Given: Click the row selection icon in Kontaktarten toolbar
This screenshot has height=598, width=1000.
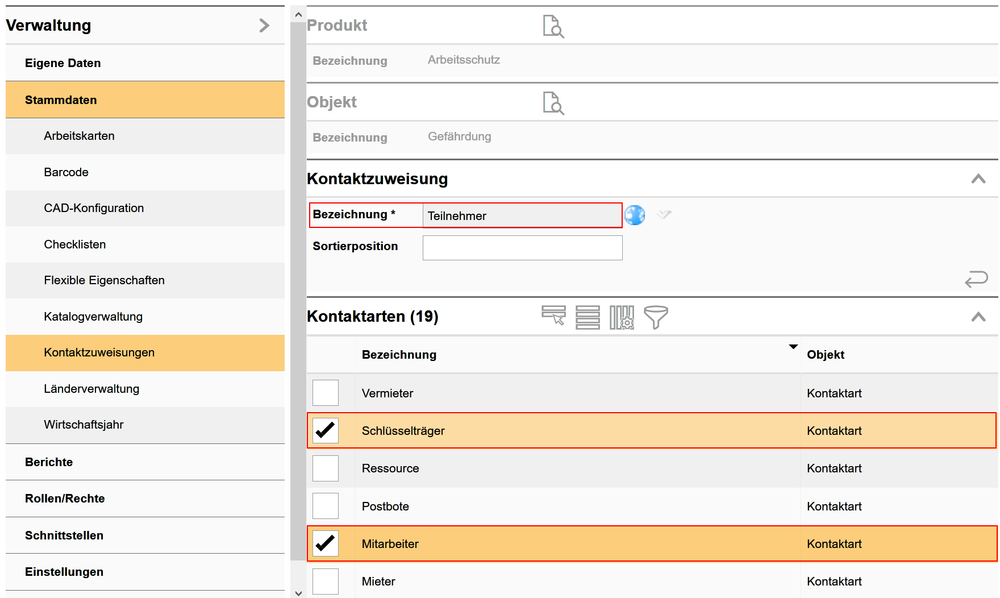Looking at the screenshot, I should [554, 317].
